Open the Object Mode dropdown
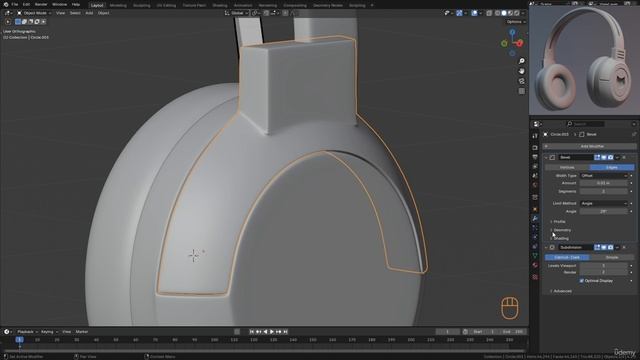 click(34, 13)
